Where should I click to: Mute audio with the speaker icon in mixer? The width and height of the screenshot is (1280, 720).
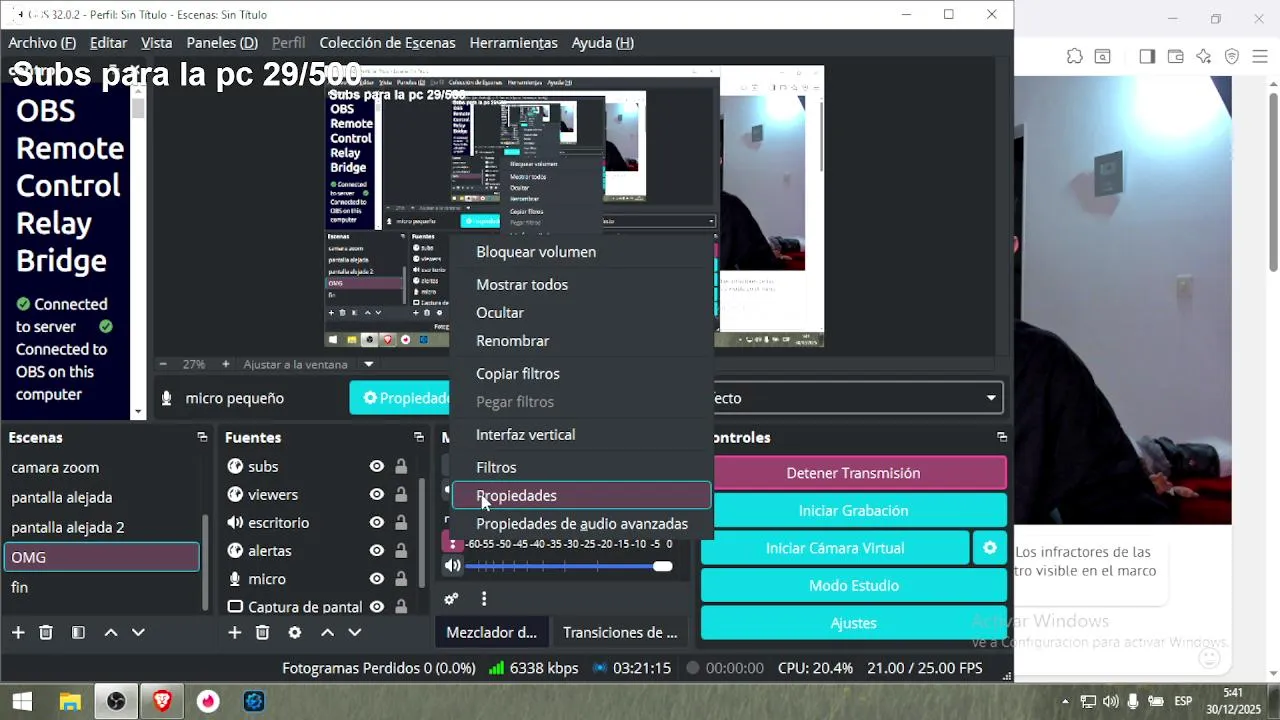453,566
